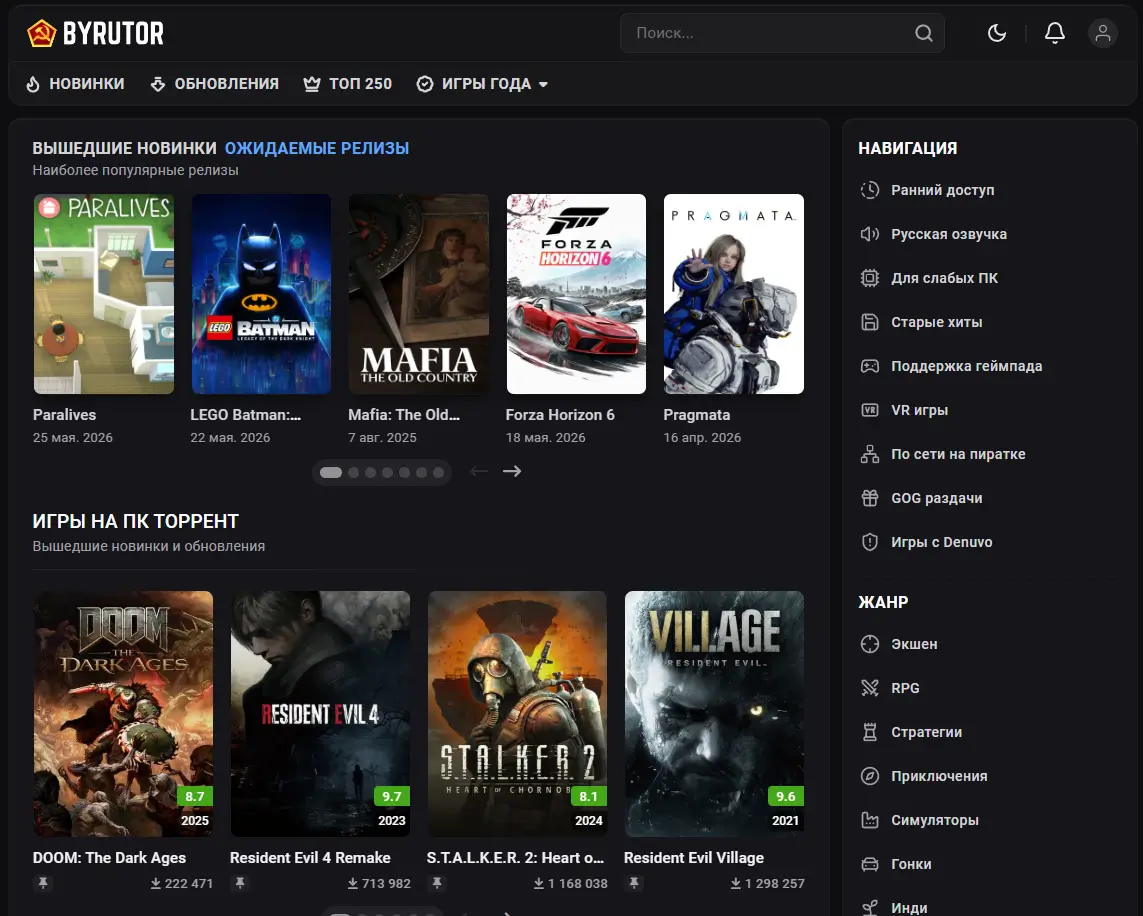Go to previous carousel slide arrow

tap(479, 471)
